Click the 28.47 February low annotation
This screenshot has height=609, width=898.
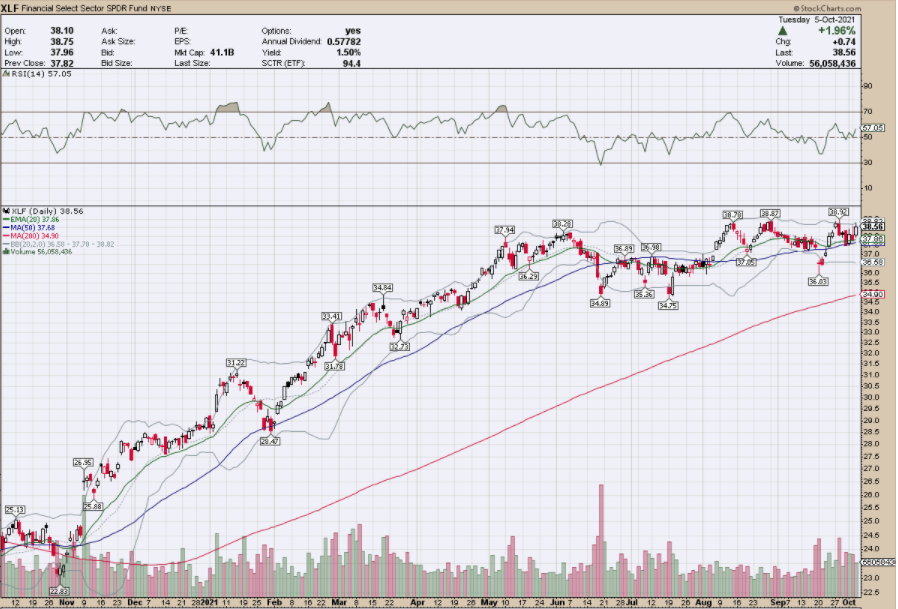pos(270,442)
